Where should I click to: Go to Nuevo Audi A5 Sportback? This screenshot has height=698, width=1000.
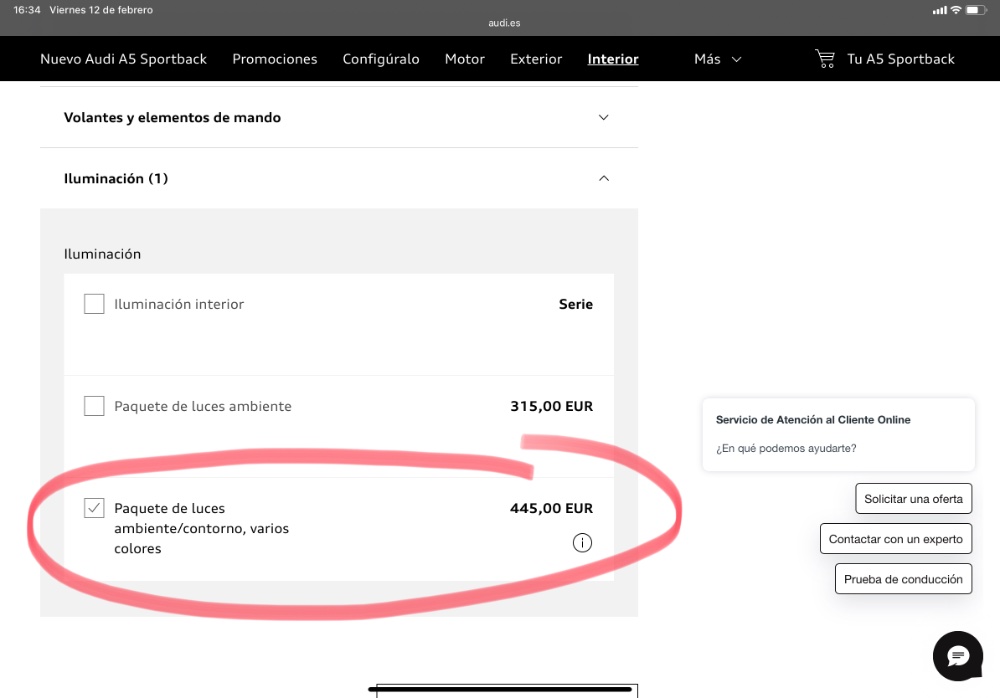coord(124,59)
